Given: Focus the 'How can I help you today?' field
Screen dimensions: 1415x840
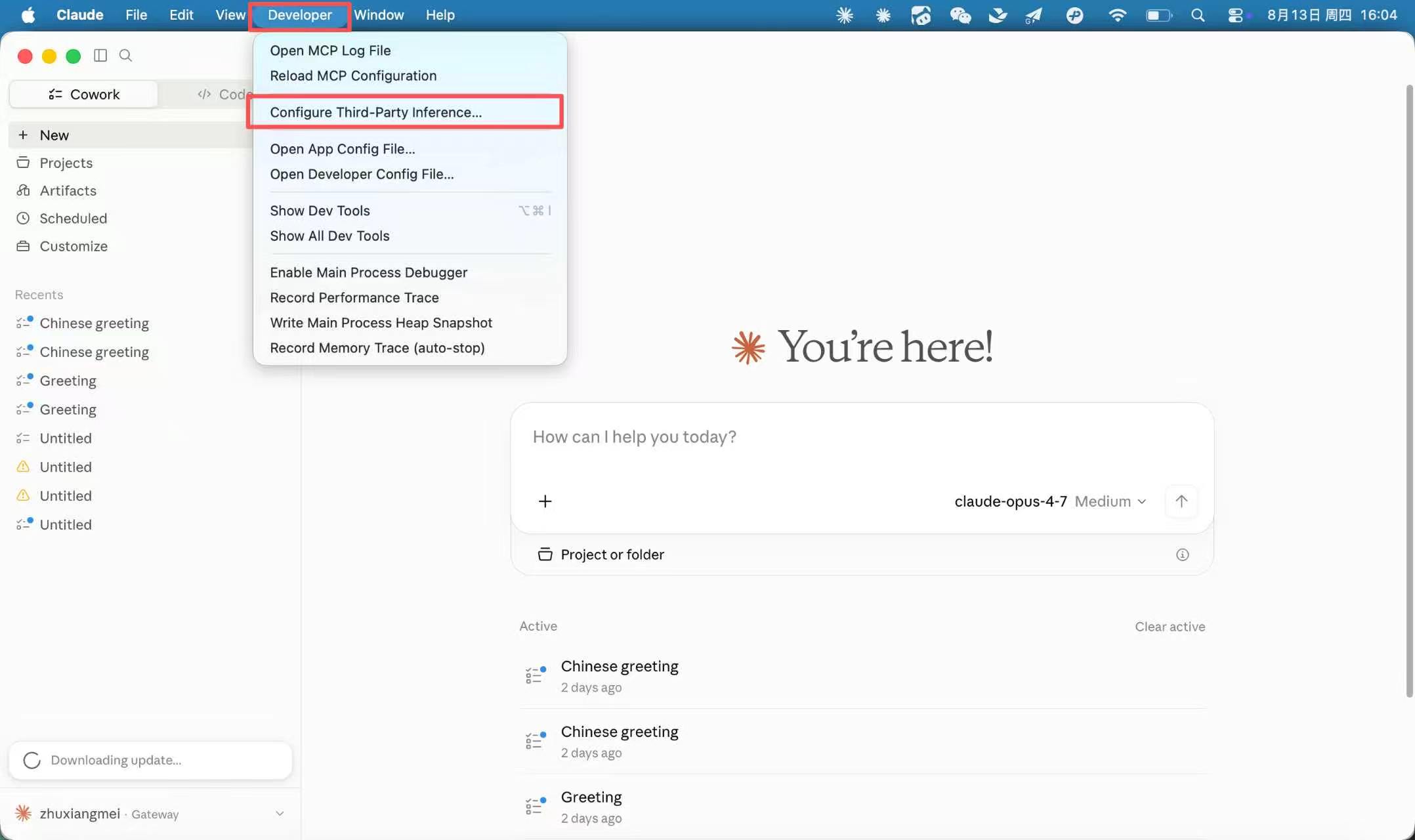Looking at the screenshot, I should point(862,437).
